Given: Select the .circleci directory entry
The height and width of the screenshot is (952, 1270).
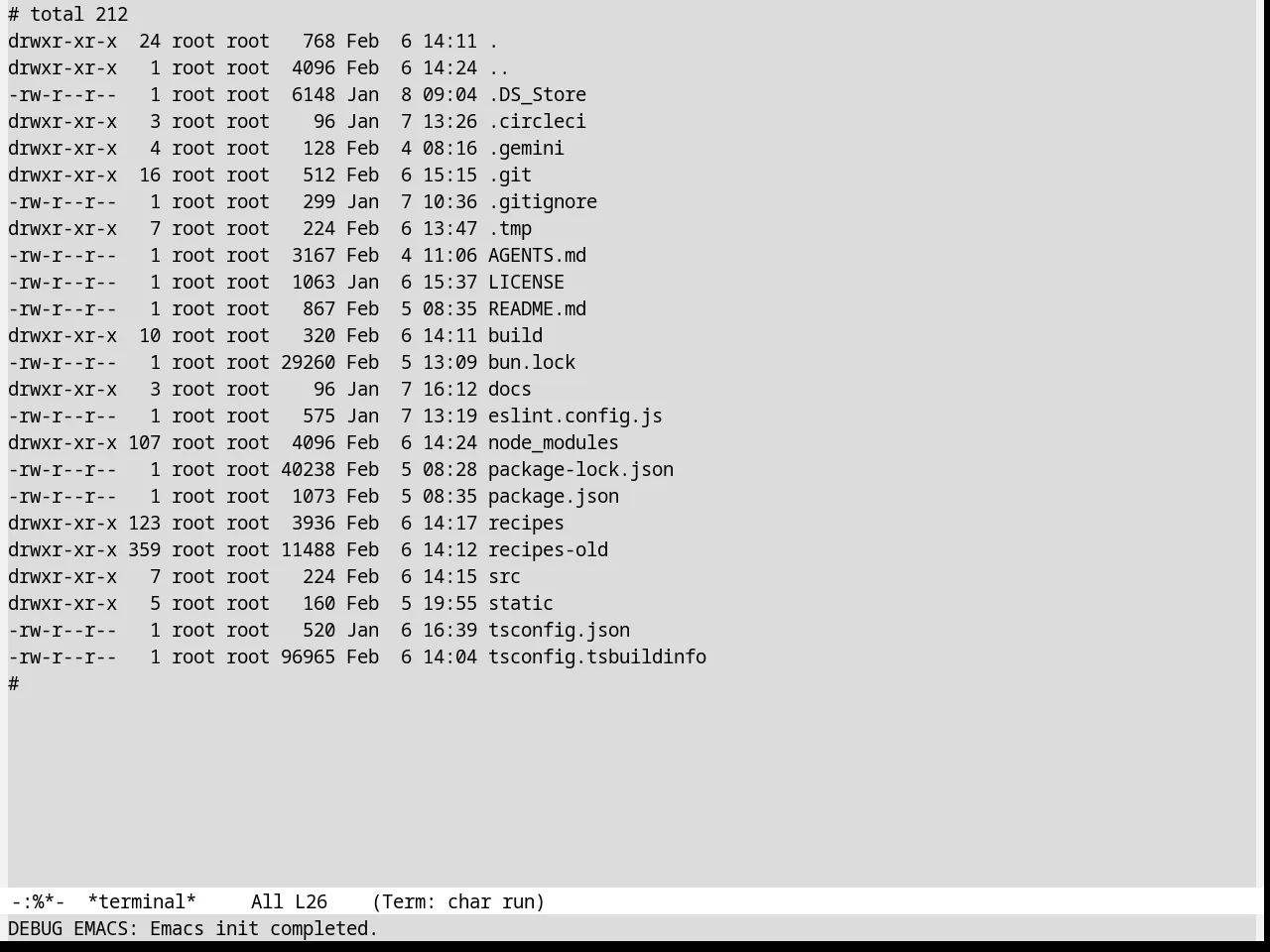Looking at the screenshot, I should coord(537,122).
